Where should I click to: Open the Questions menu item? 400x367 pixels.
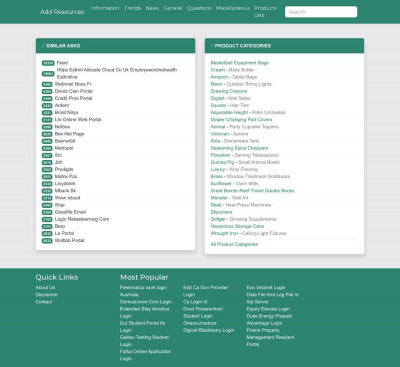tap(199, 8)
